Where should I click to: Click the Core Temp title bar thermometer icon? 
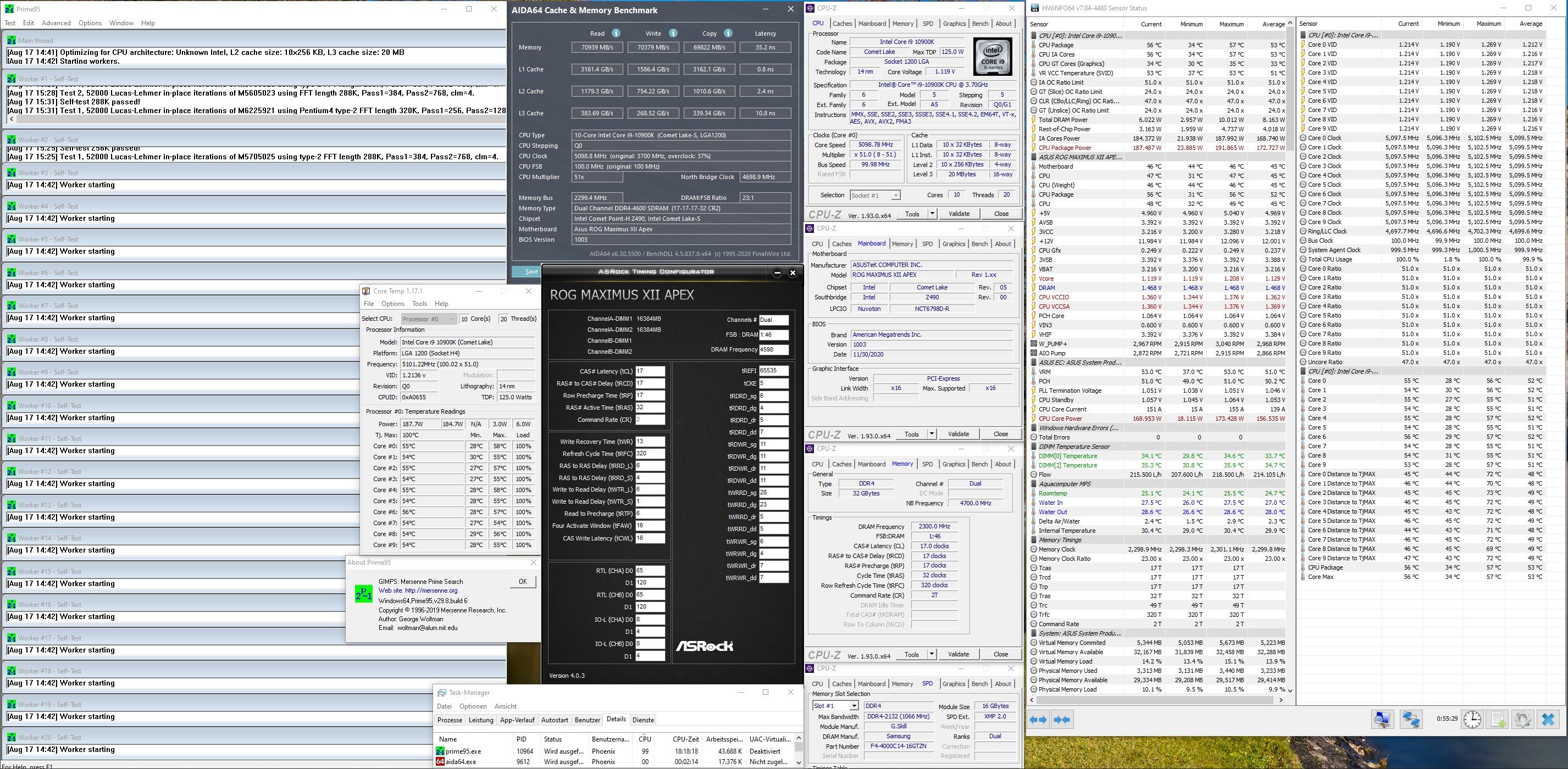[x=366, y=292]
